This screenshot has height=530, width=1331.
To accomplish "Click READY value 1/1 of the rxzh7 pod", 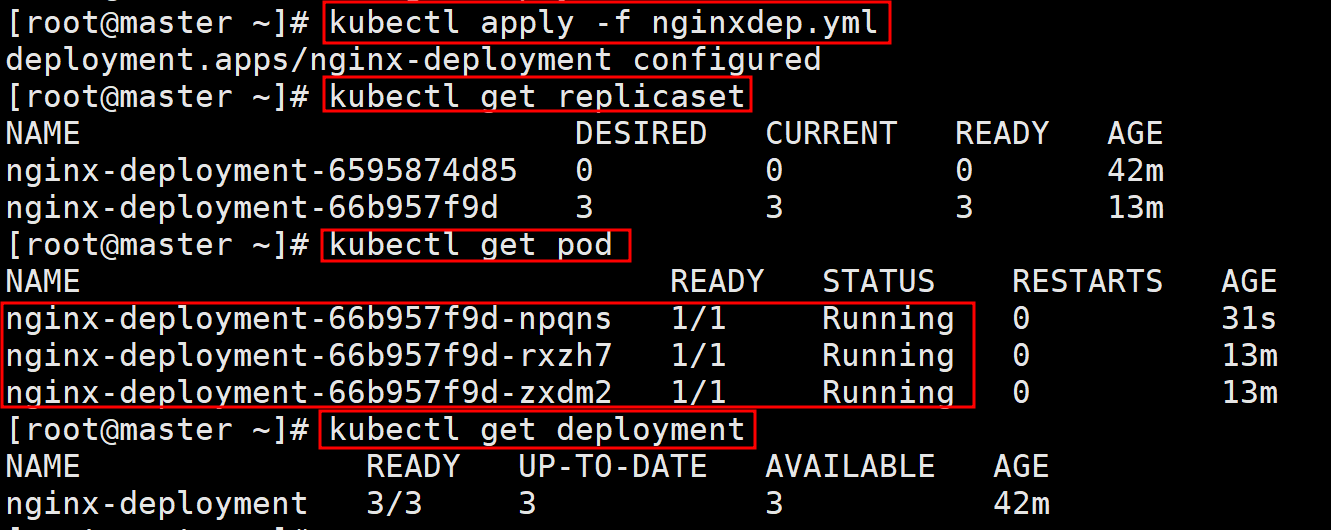I will click(x=698, y=356).
